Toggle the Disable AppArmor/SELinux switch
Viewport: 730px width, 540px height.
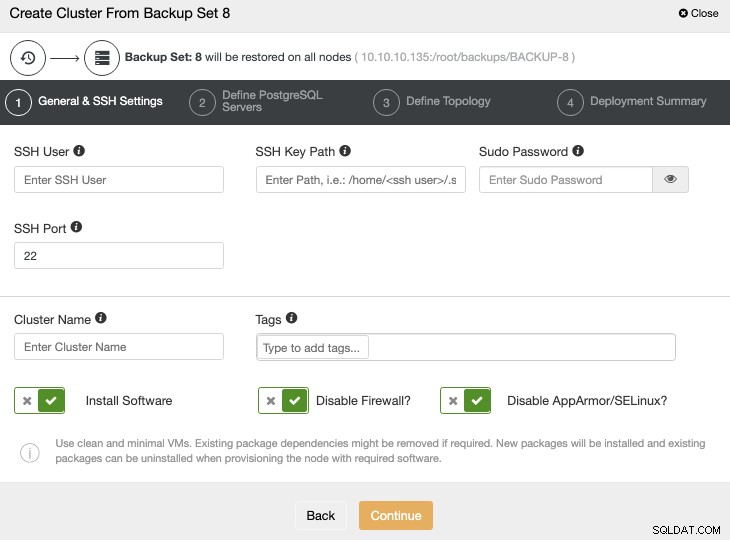(465, 400)
